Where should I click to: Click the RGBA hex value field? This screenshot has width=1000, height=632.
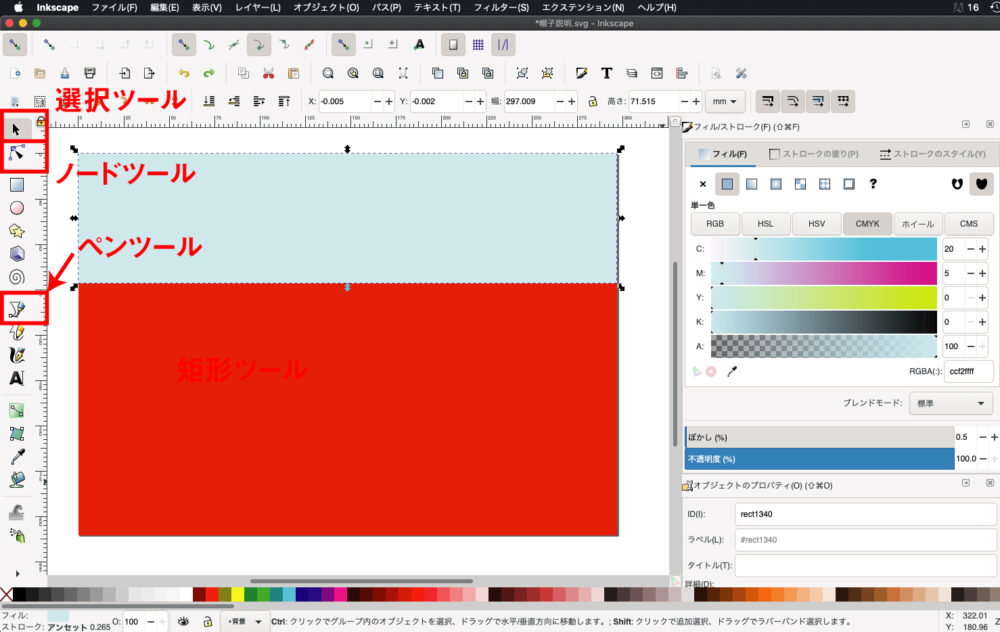pyautogui.click(x=967, y=372)
